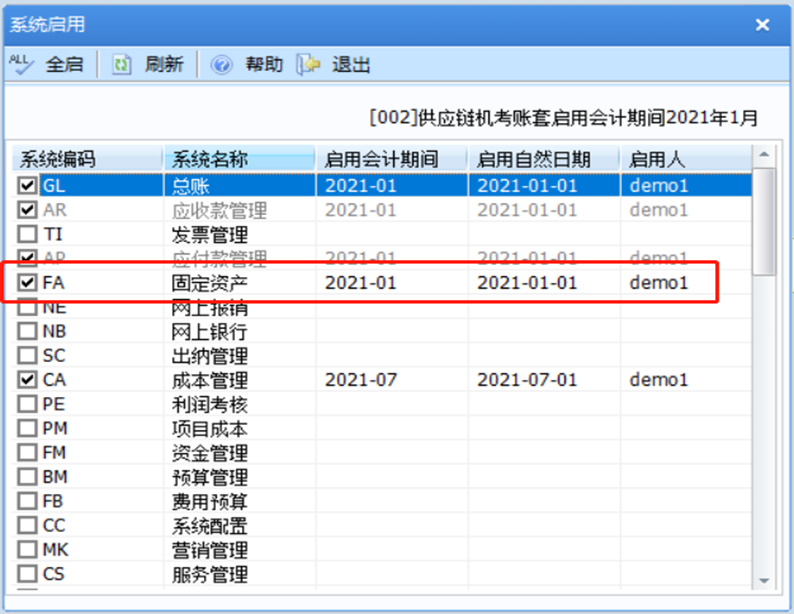The height and width of the screenshot is (614, 794).
Task: Click the 发票管理 system name
Action: click(x=210, y=234)
